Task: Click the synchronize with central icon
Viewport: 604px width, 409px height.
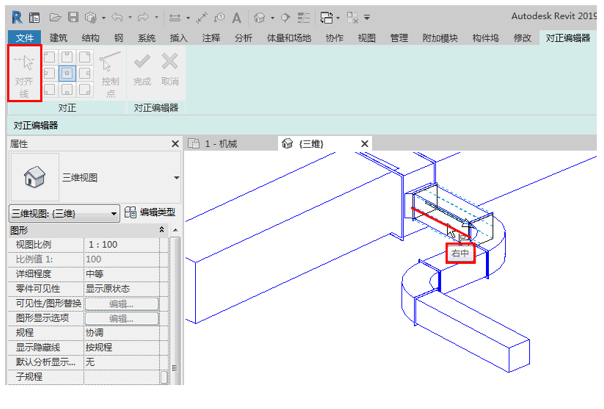Action: pos(91,17)
